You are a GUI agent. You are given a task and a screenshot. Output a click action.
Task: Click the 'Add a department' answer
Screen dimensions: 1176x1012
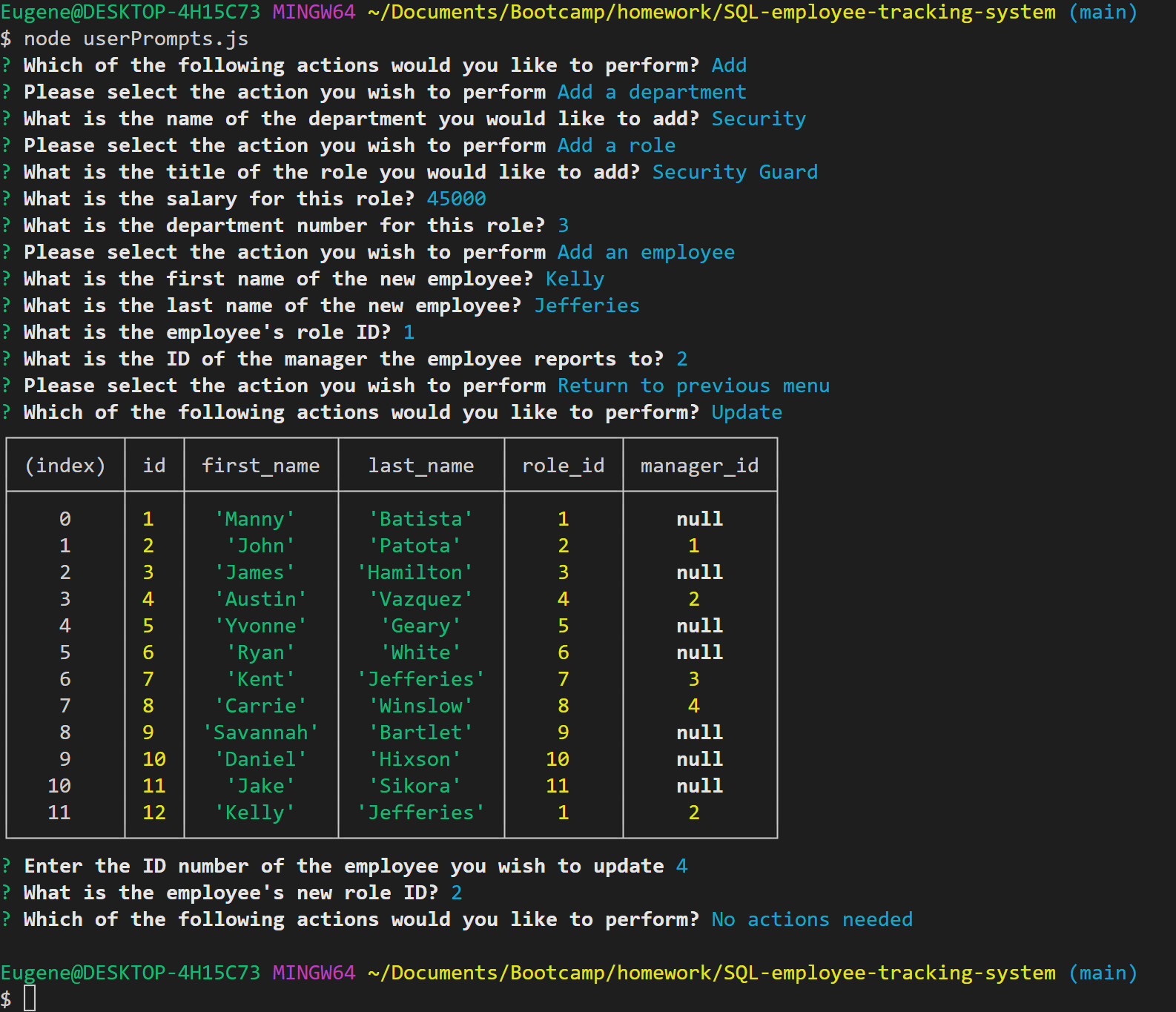[651, 92]
